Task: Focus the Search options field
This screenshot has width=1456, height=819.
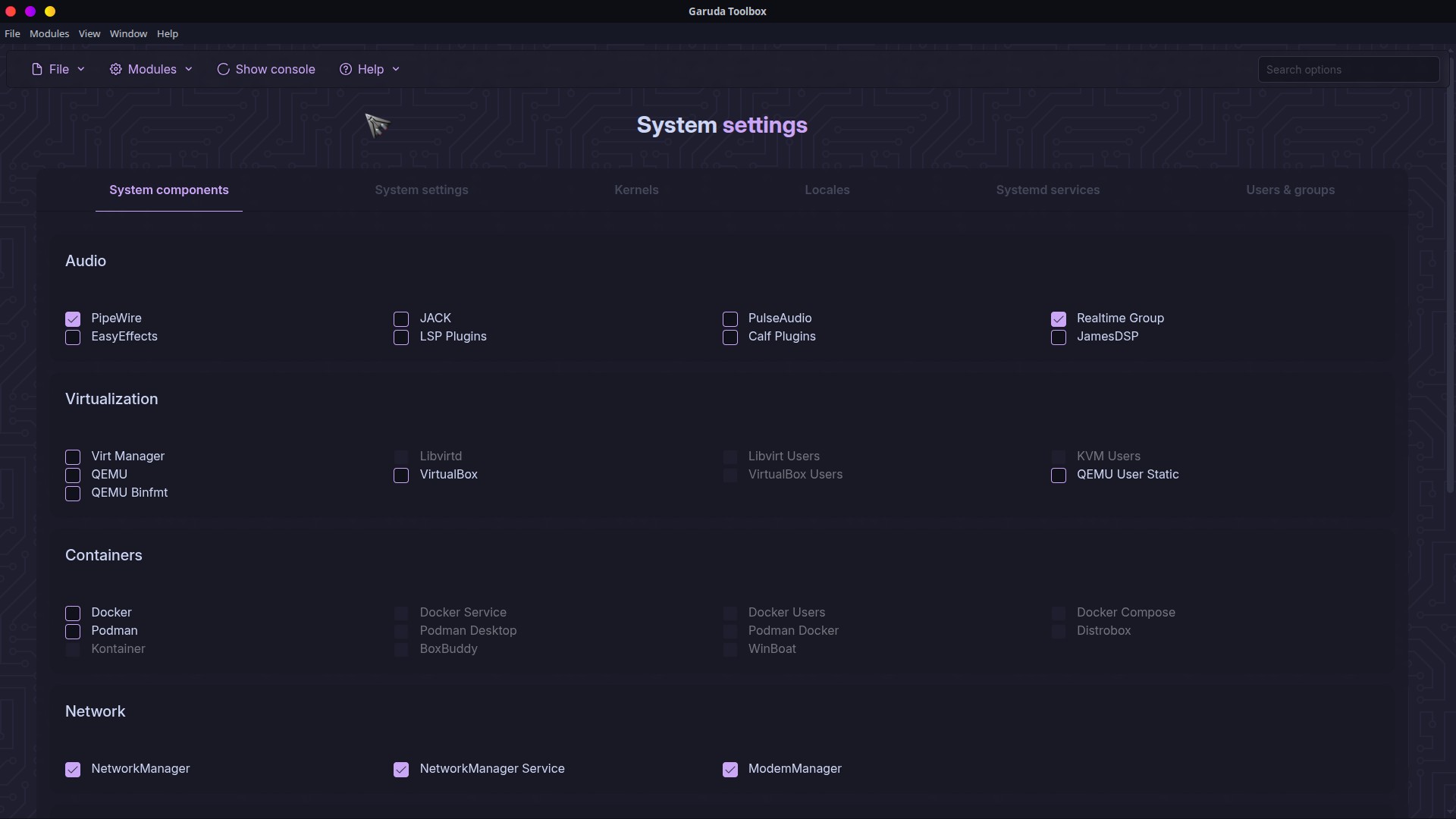Action: 1348,69
